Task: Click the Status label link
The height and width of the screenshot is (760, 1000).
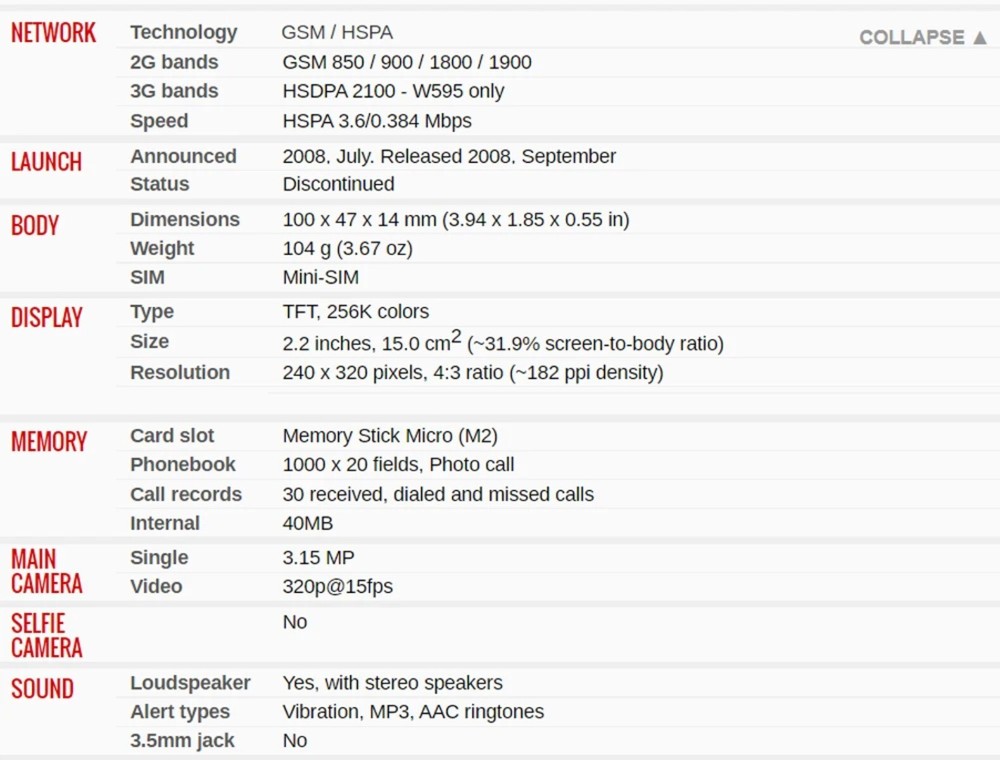Action: click(x=159, y=184)
